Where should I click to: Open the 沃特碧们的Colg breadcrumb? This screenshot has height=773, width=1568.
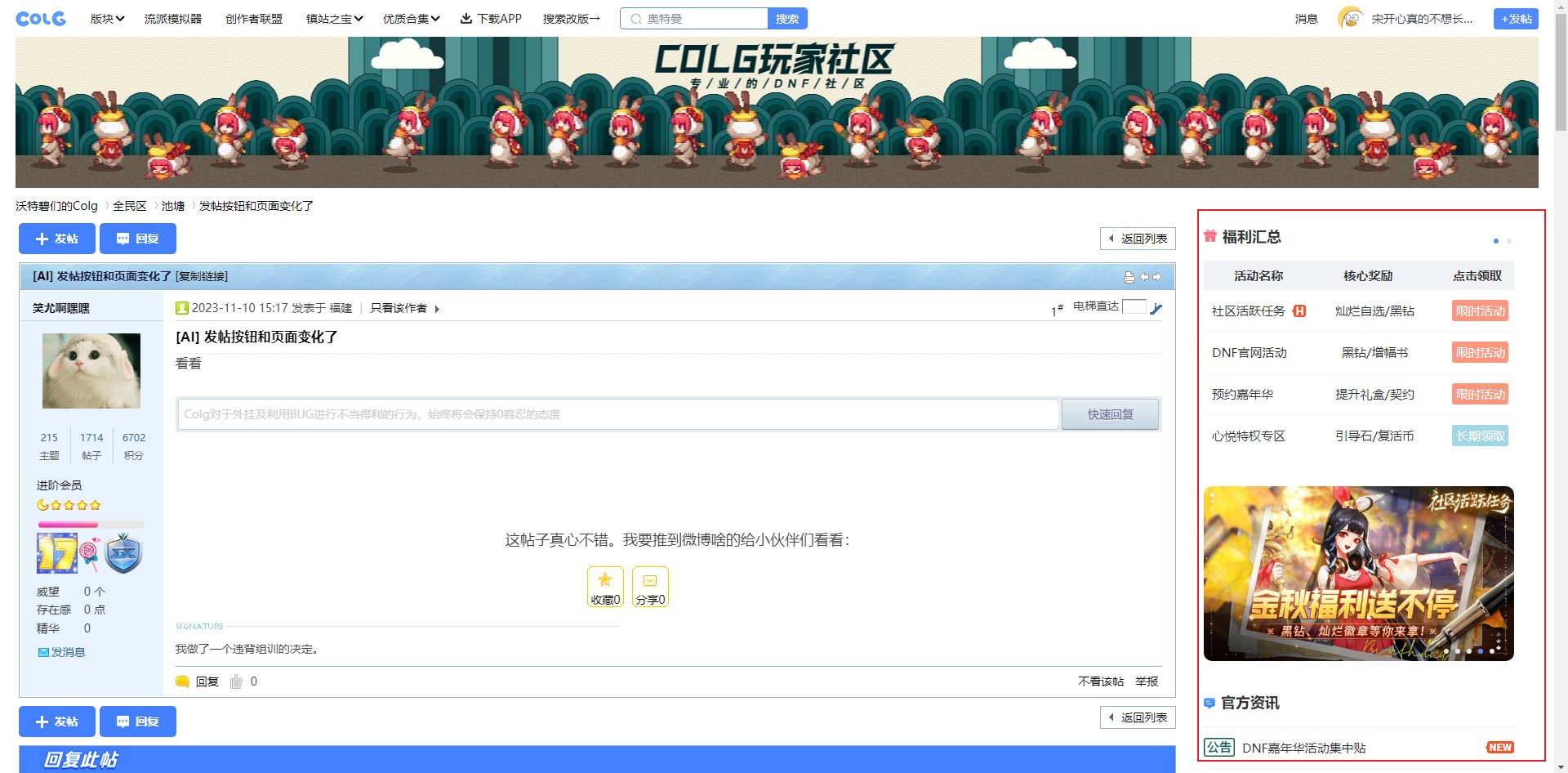click(x=56, y=206)
